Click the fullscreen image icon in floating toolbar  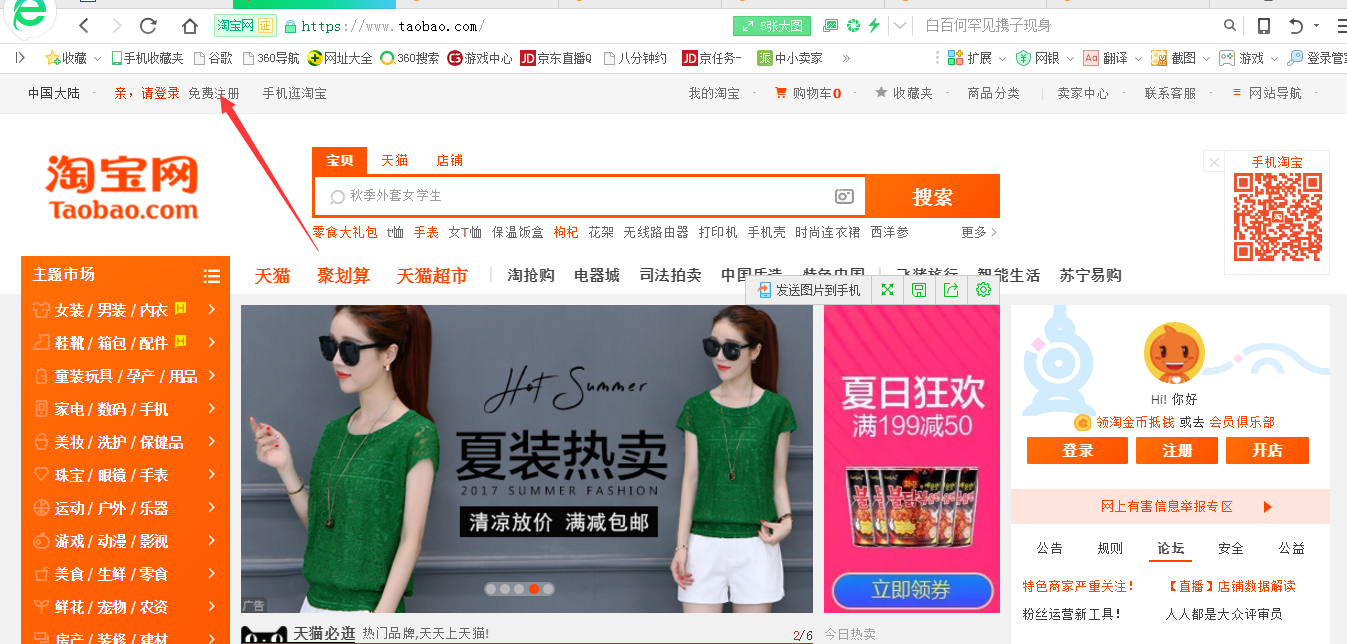point(886,290)
